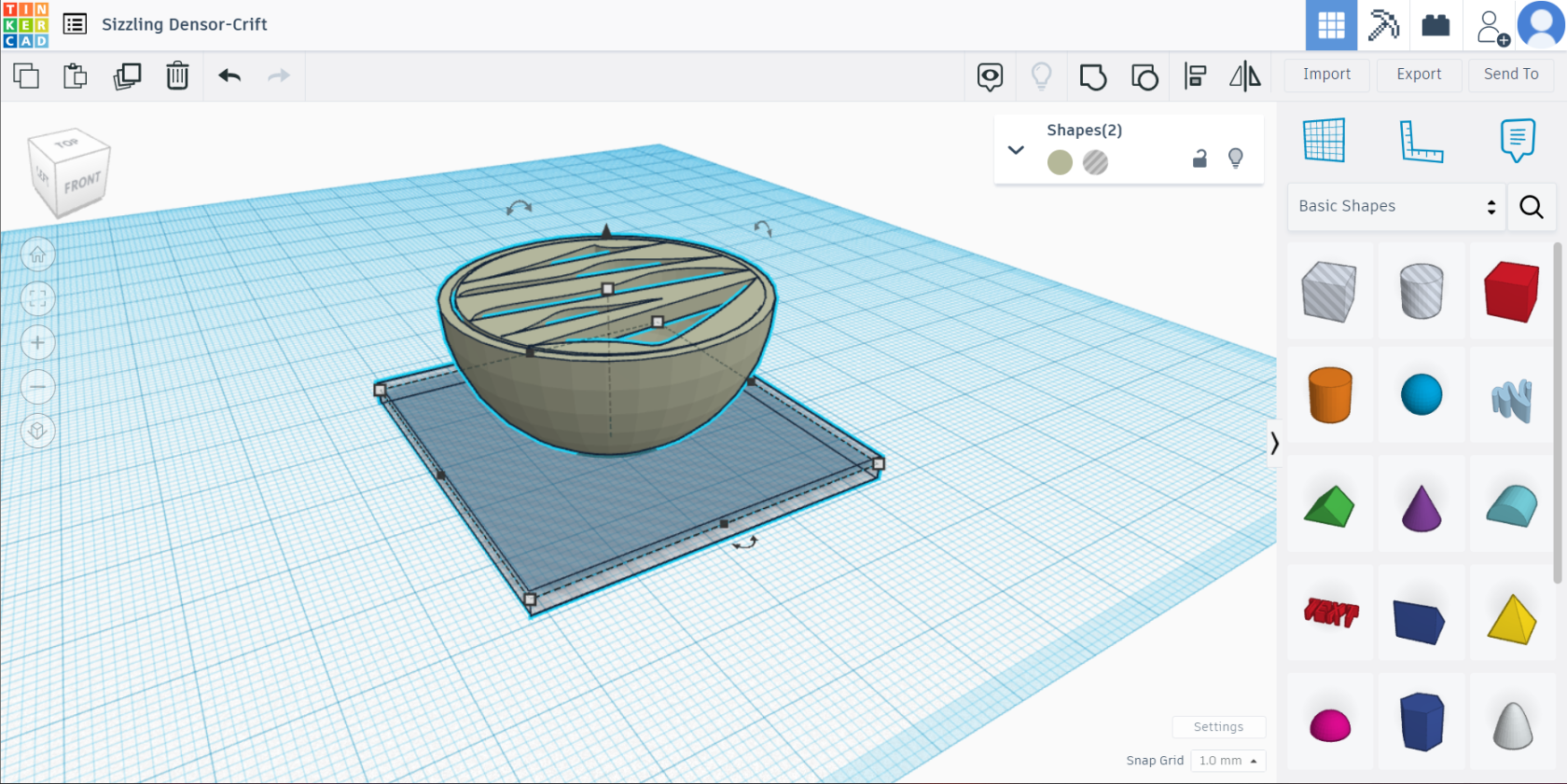
Task: Open the grid Settings button
Action: click(x=1218, y=727)
